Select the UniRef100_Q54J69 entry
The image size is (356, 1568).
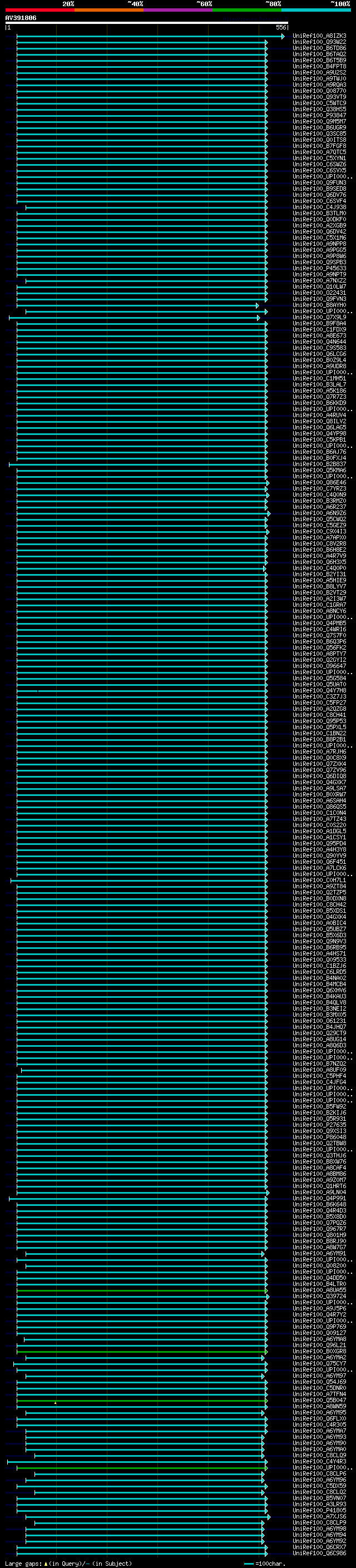pyautogui.click(x=319, y=1382)
